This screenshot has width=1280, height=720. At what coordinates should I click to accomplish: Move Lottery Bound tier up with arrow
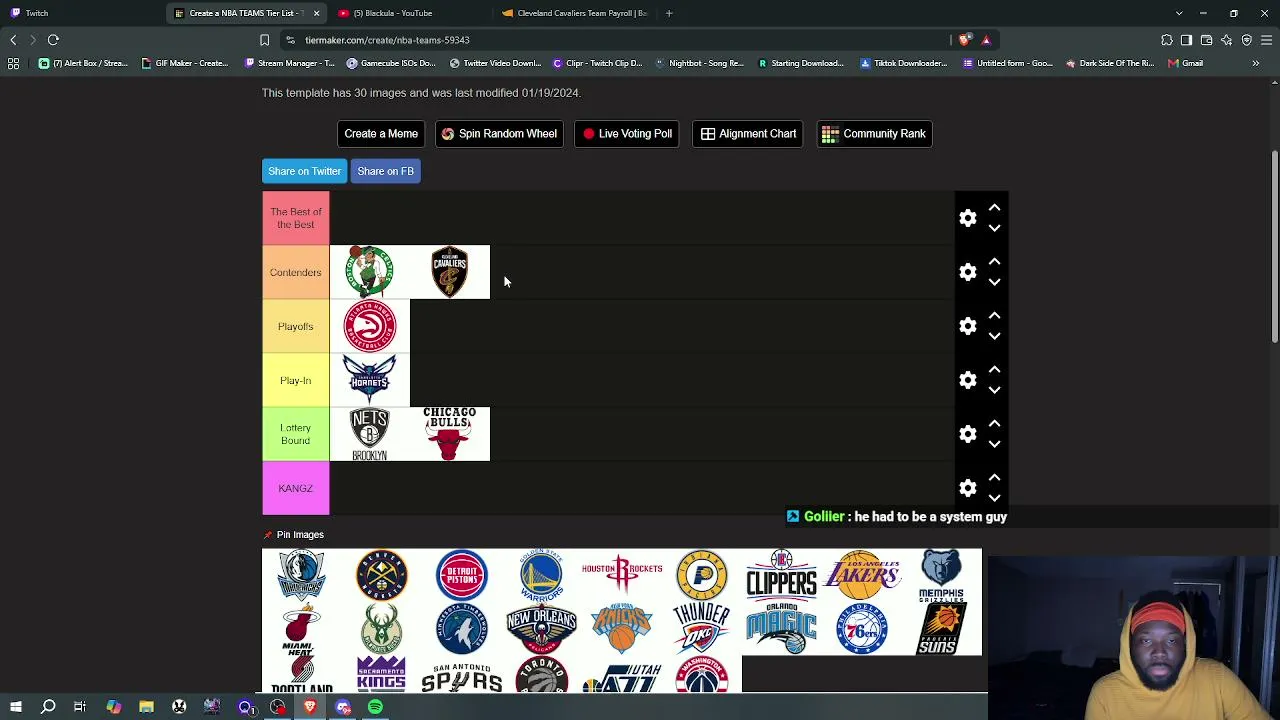pos(994,424)
